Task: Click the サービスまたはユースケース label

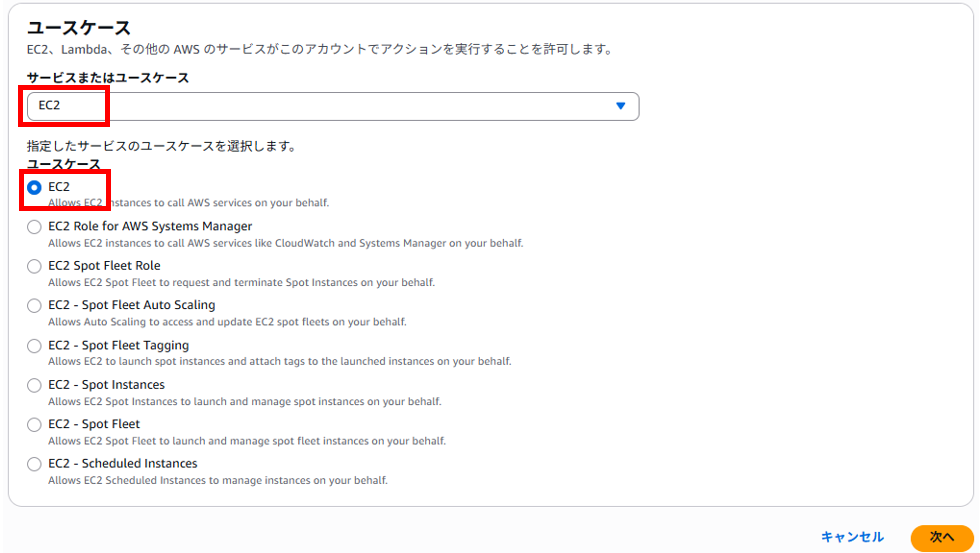Action: click(x=108, y=77)
